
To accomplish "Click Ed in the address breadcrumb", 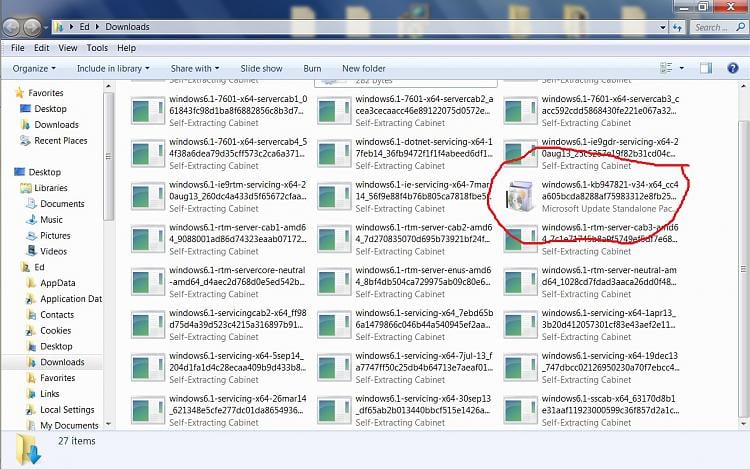I will [85, 27].
